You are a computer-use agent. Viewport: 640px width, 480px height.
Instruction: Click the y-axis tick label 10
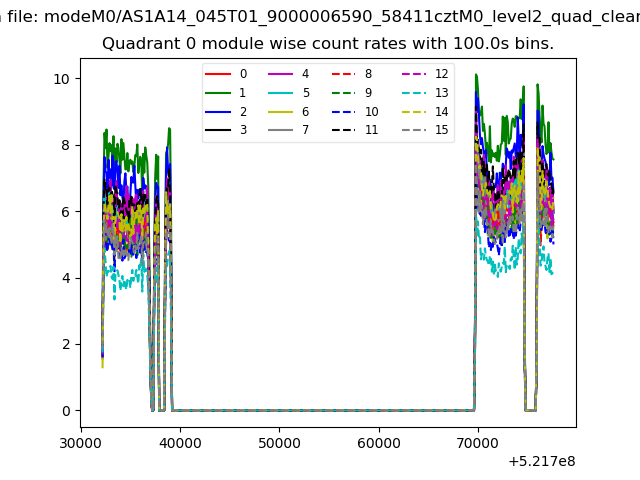62,79
